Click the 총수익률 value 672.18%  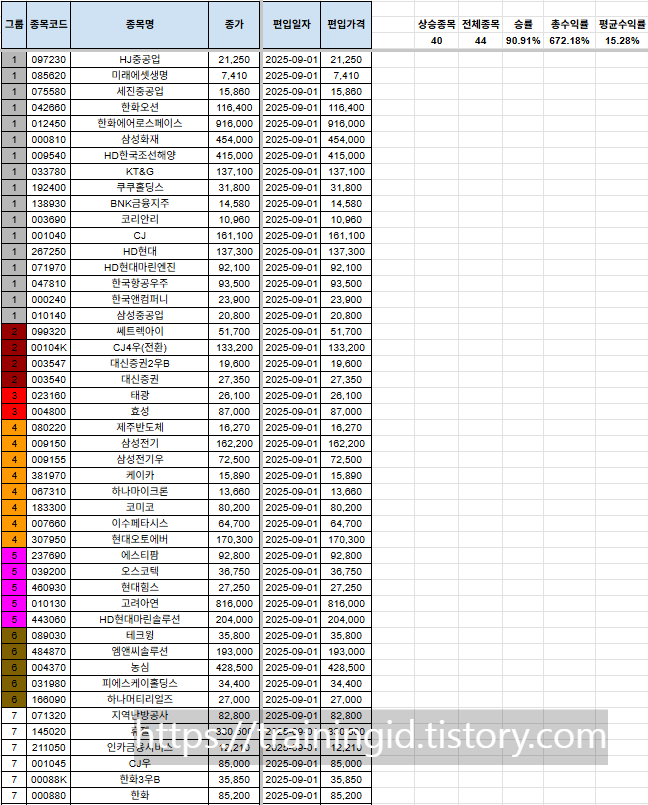pos(569,41)
